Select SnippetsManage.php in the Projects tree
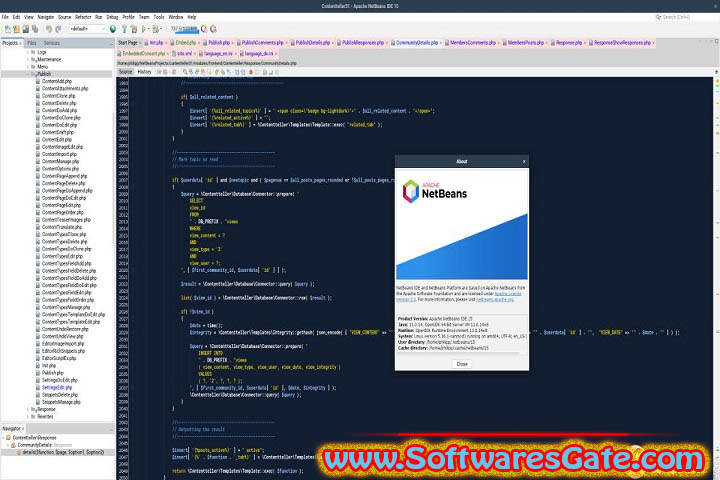 [61, 402]
